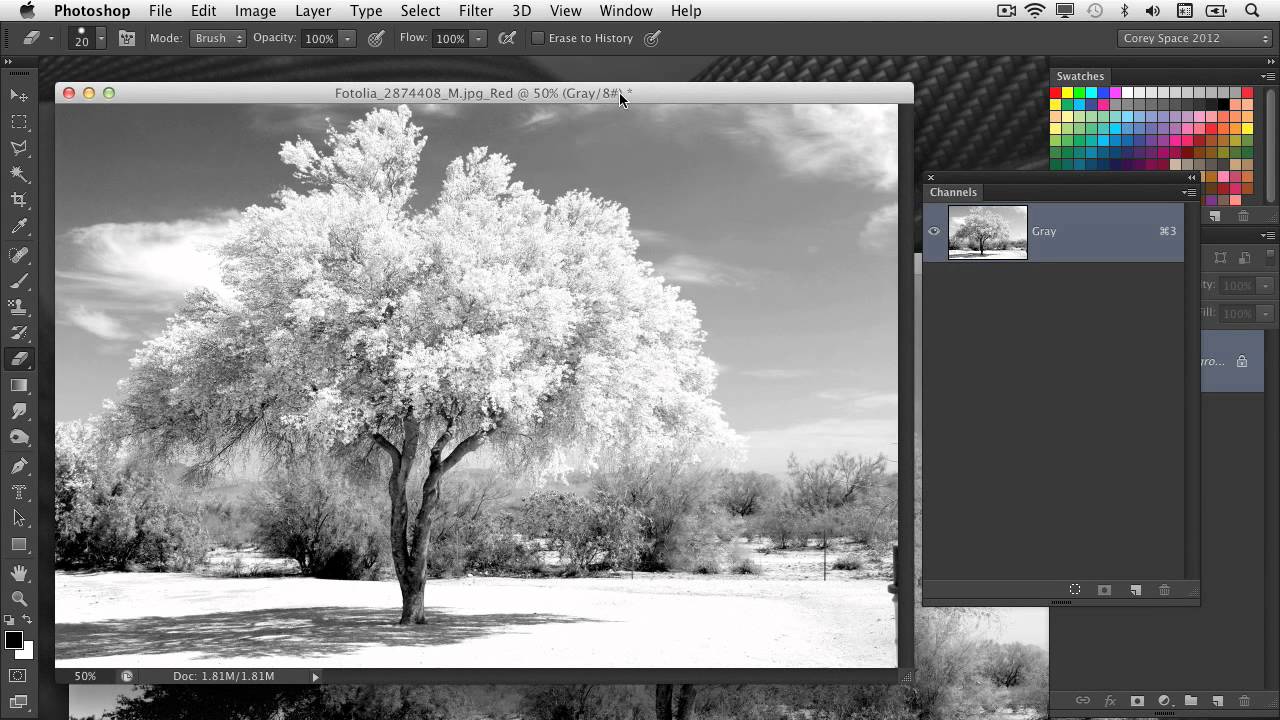Pick the yellow swatch in Swatches top row
Viewport: 1280px width, 720px height.
[x=1067, y=93]
